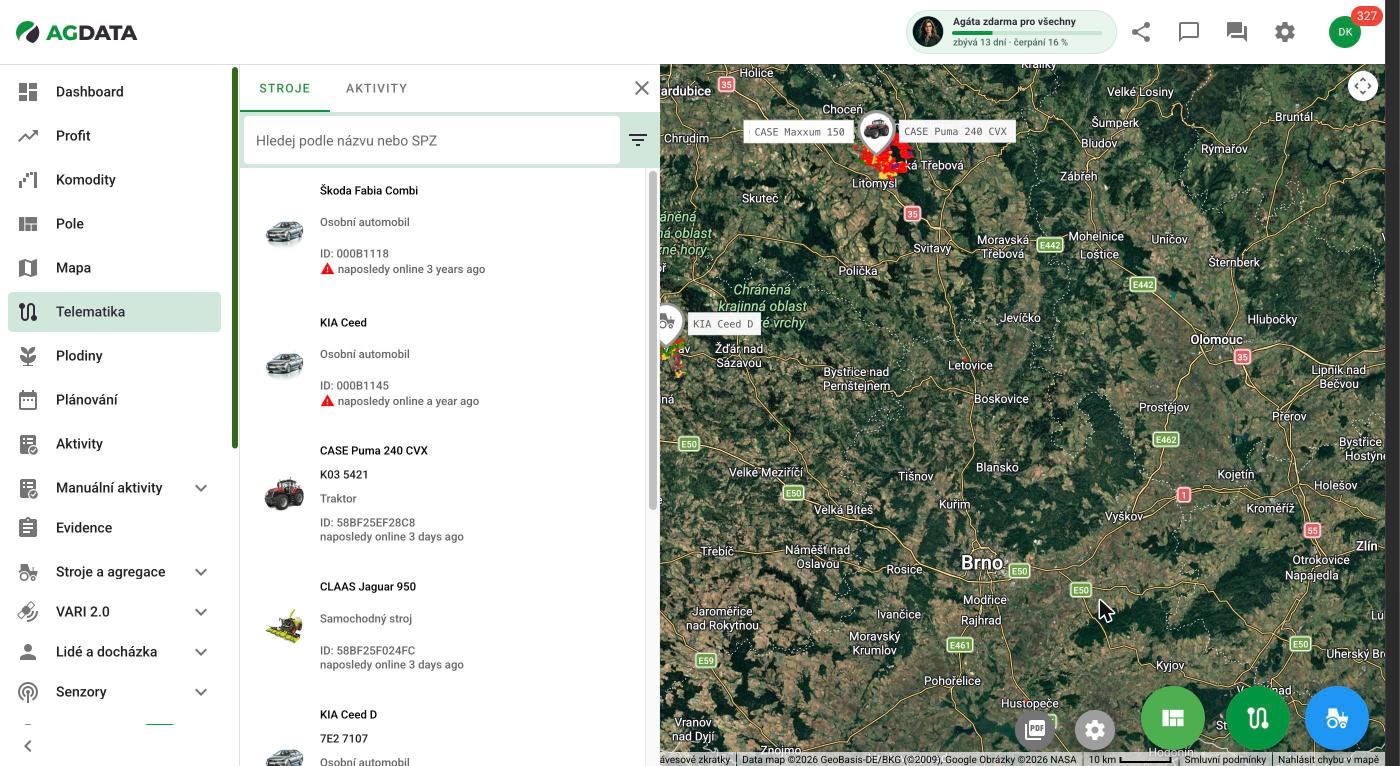Viewport: 1400px width, 766px height.
Task: Open Pole in the sidebar
Action: tap(114, 224)
